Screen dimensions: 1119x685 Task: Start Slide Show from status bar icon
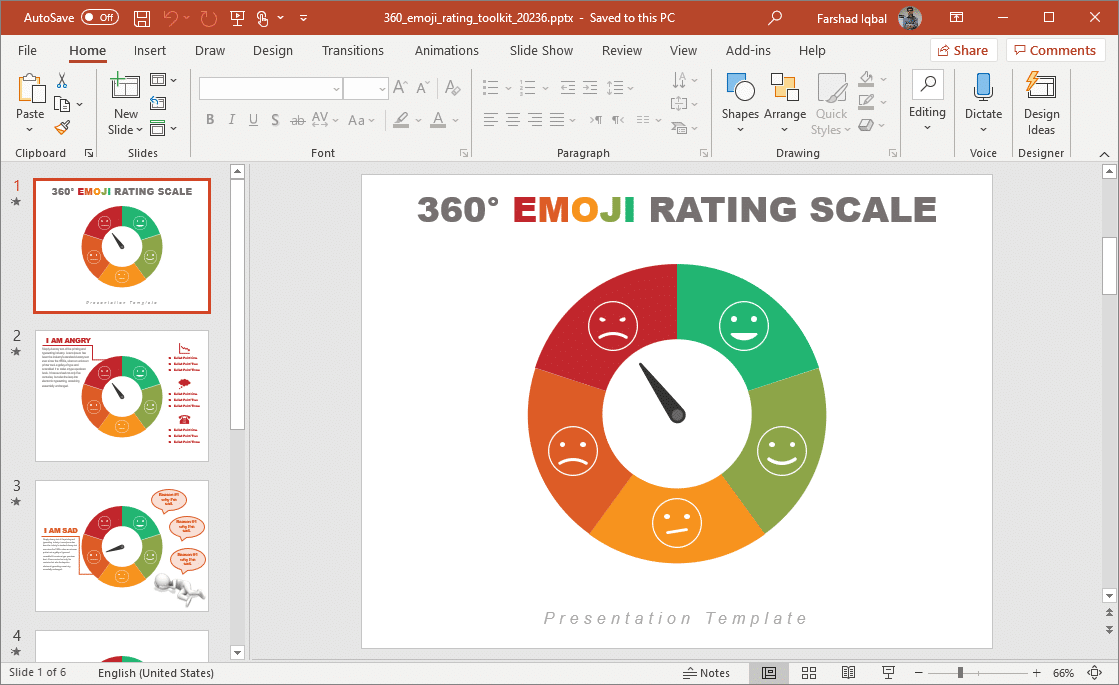(888, 673)
